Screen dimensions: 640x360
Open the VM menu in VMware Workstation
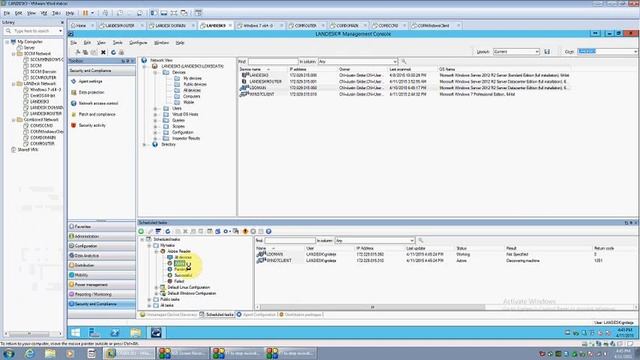[x=44, y=13]
